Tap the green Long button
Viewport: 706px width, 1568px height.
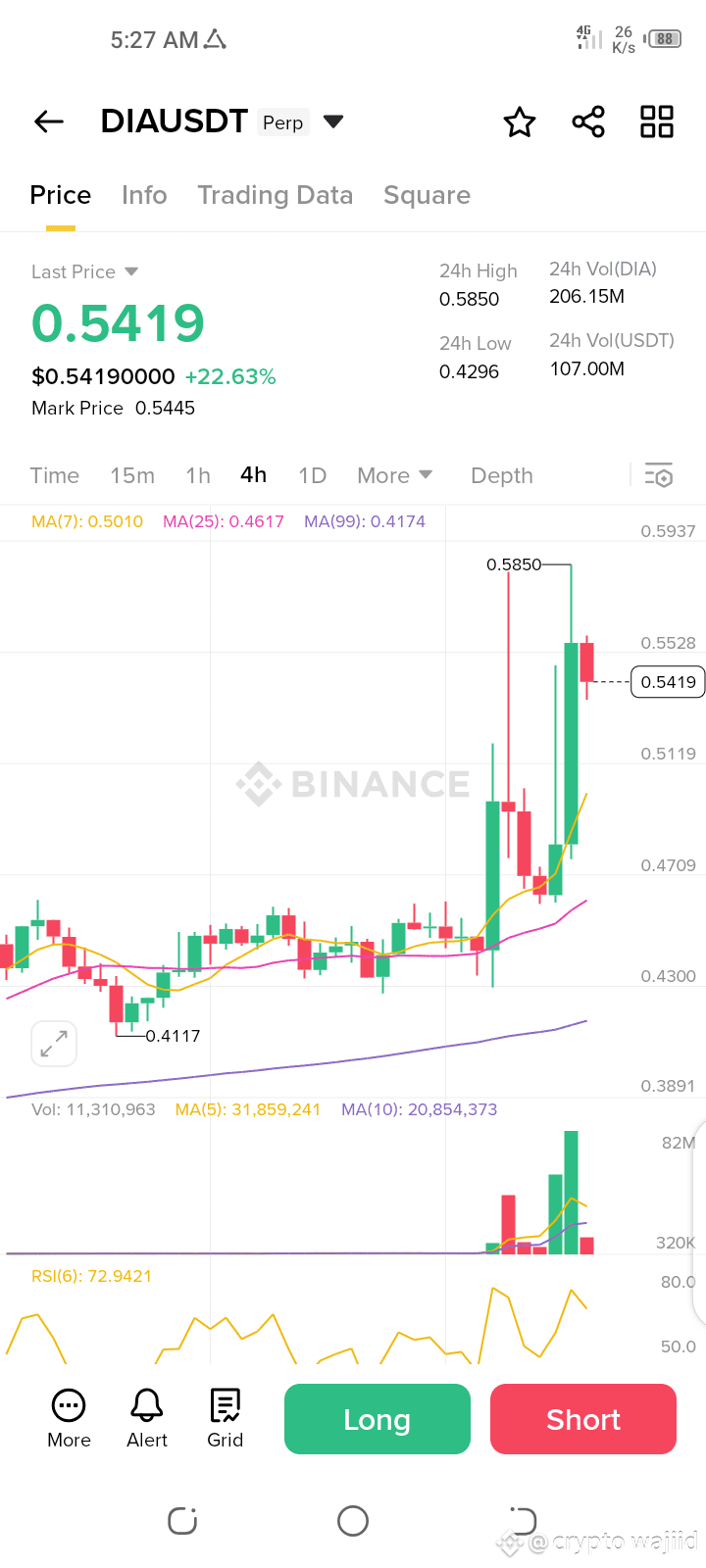(378, 1419)
